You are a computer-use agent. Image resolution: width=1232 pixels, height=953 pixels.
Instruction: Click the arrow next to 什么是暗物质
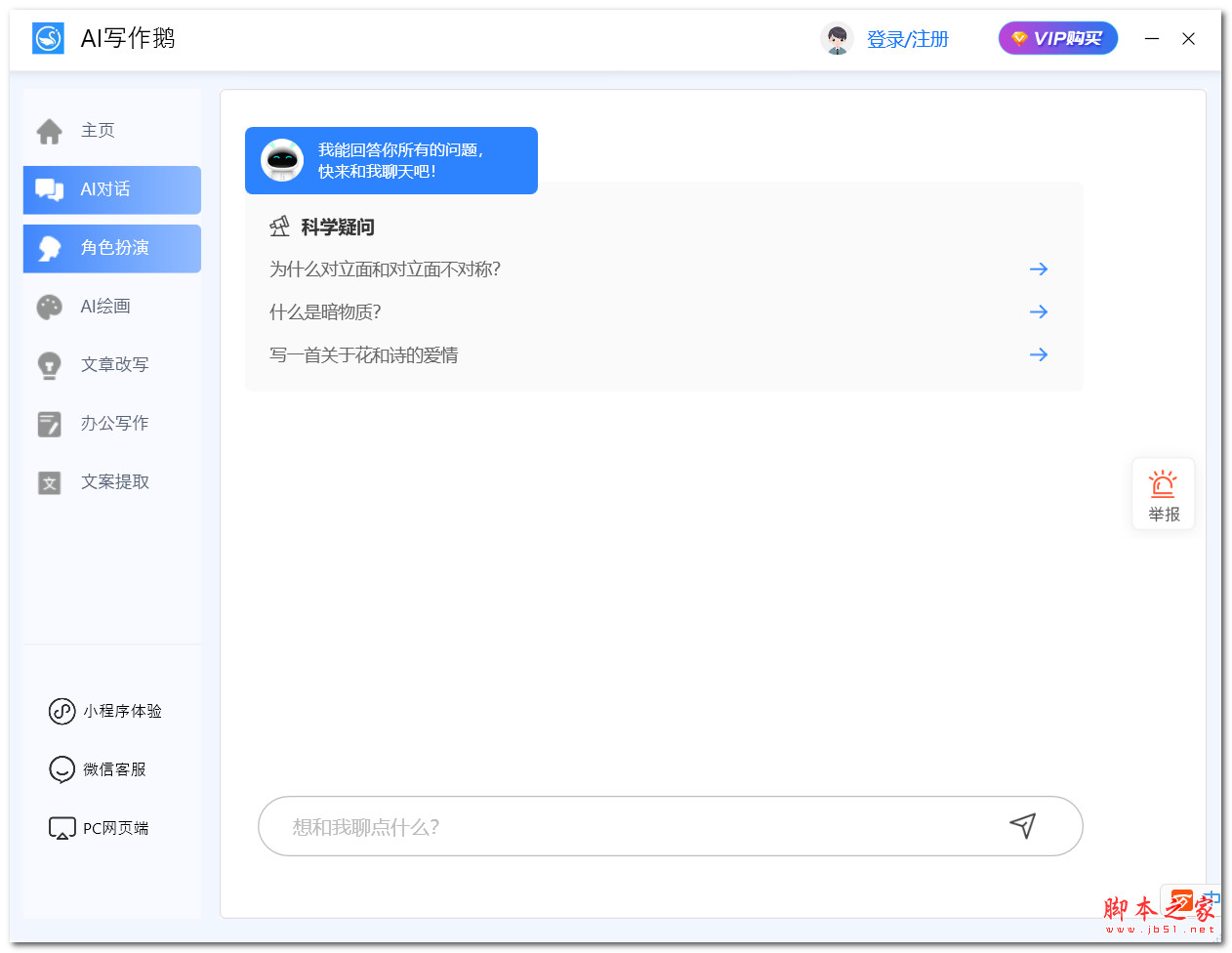[x=1039, y=311]
